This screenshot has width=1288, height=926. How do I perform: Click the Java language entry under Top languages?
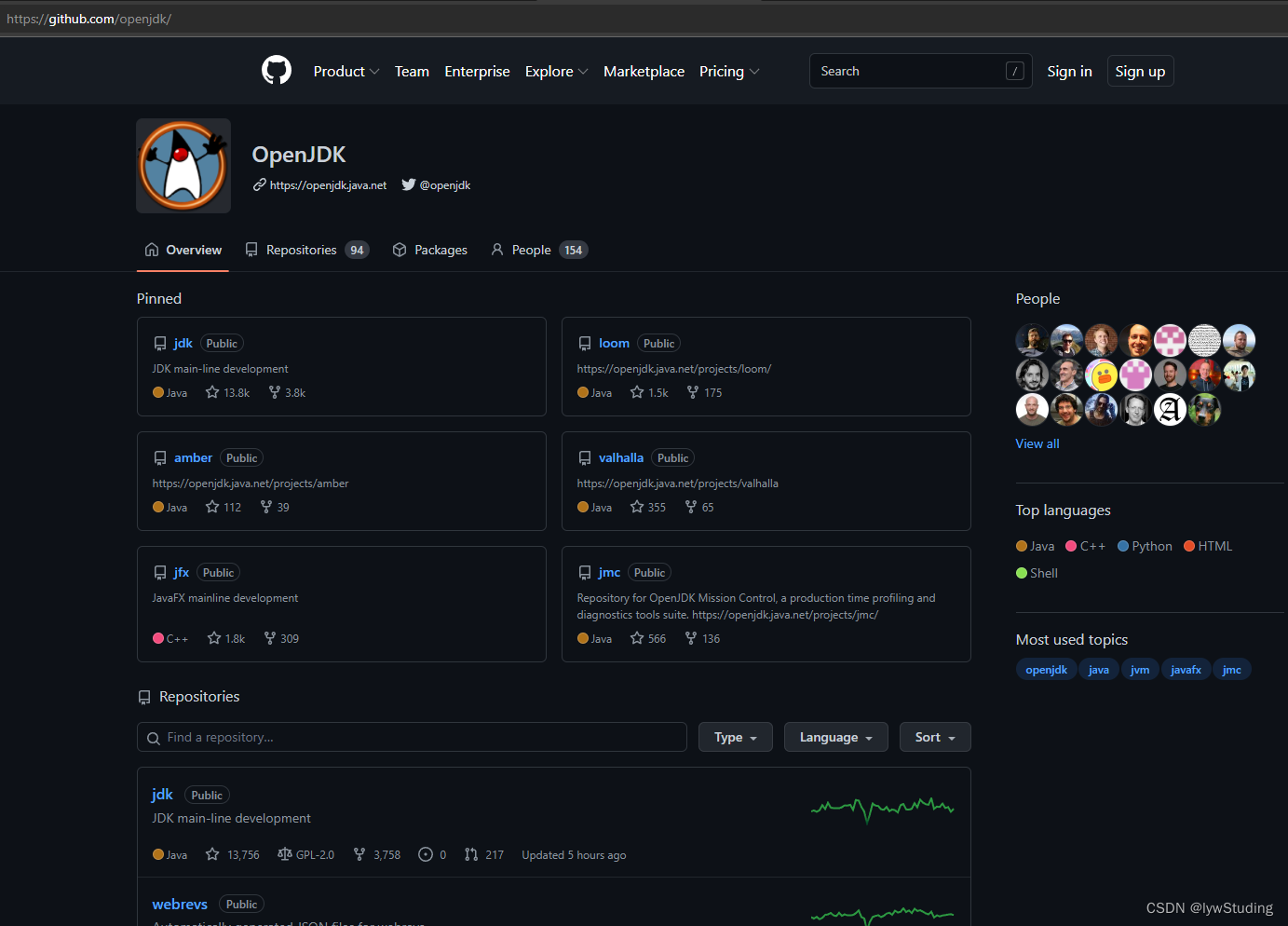point(1036,546)
